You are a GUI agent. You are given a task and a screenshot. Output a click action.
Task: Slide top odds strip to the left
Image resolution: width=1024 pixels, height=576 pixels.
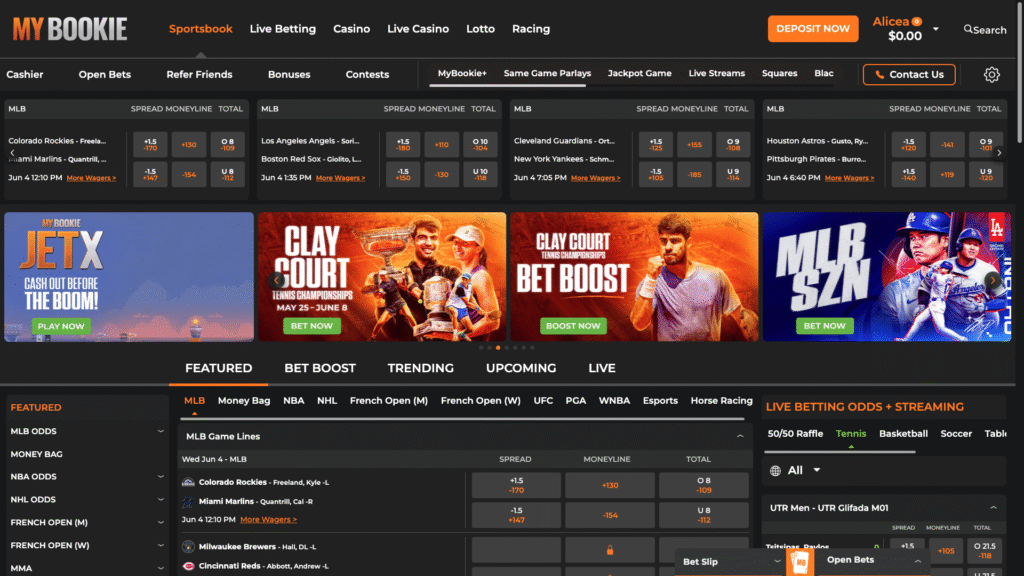point(12,153)
